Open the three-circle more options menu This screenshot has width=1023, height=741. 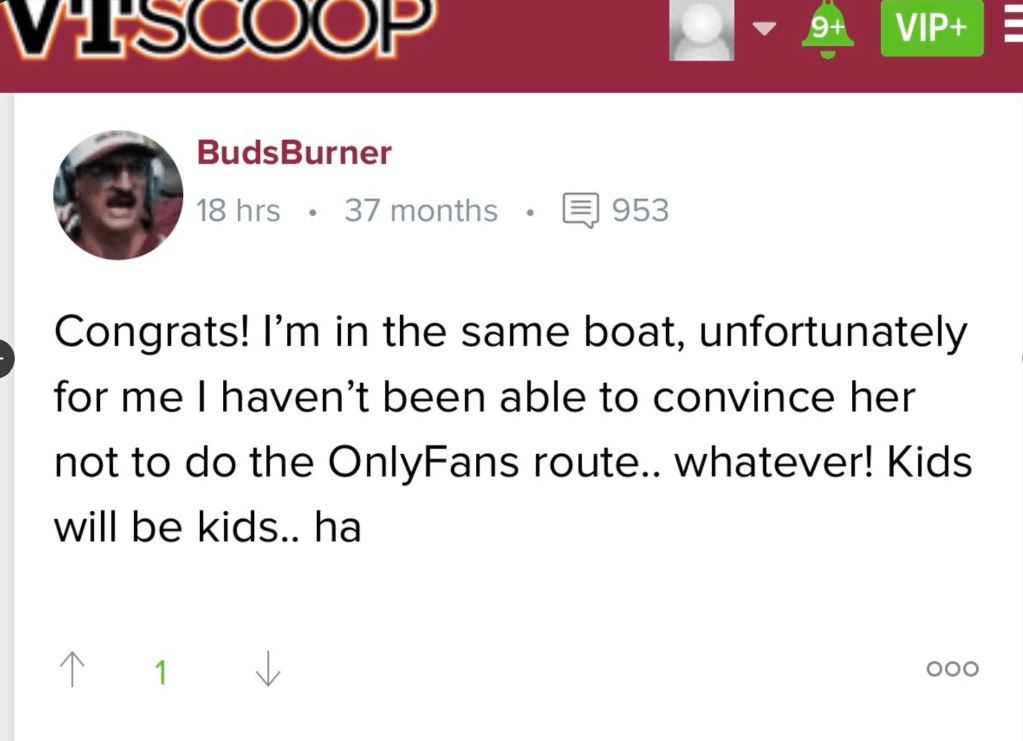click(x=952, y=669)
